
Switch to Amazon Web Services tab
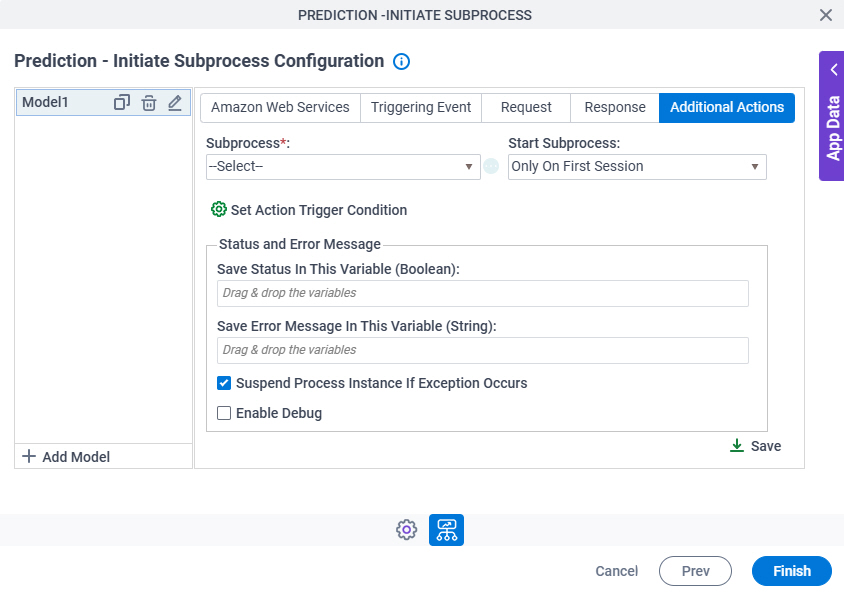[280, 108]
